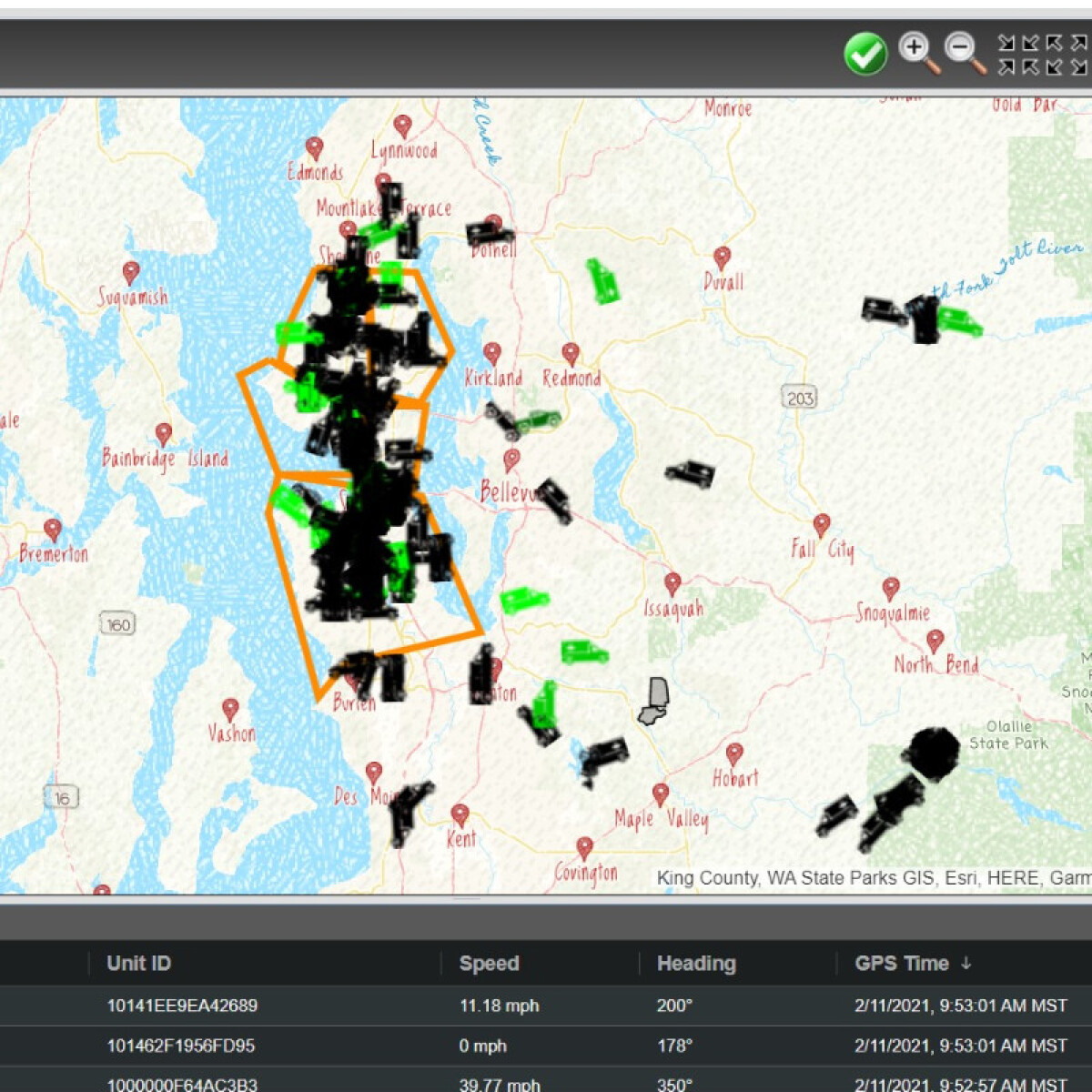Click the inward-arrows shrink map icon
This screenshot has height=1092, width=1092.
[x=1019, y=54]
